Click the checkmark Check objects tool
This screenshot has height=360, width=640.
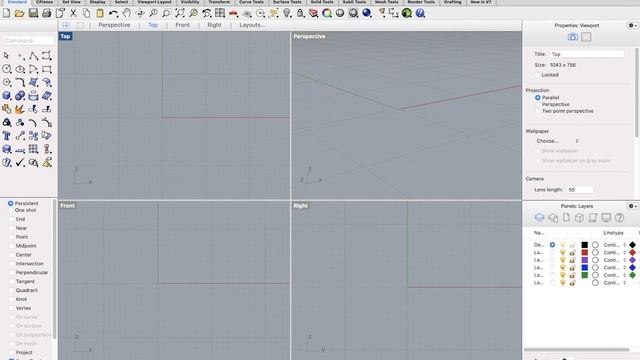tap(20, 162)
